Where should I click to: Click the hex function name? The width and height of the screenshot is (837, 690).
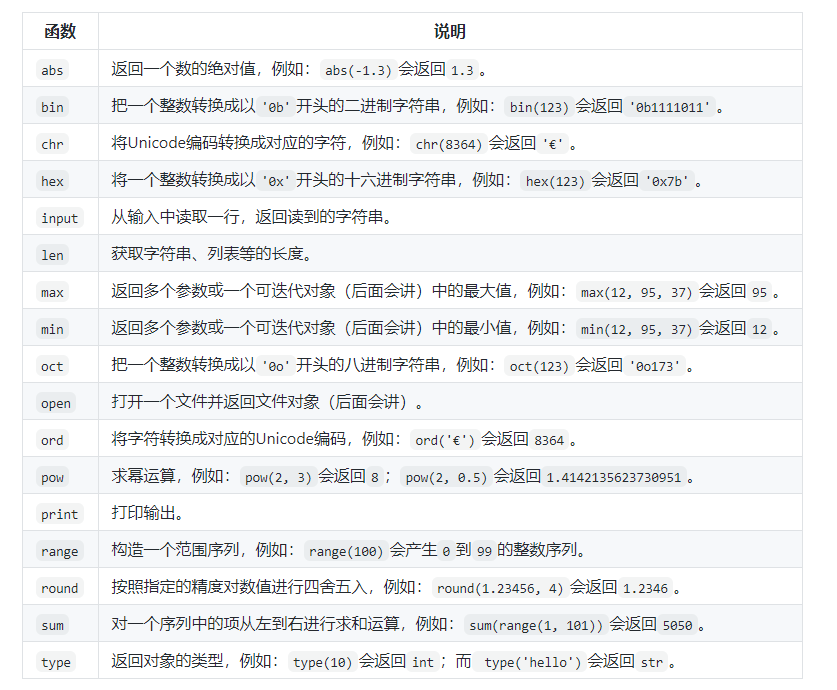click(54, 180)
